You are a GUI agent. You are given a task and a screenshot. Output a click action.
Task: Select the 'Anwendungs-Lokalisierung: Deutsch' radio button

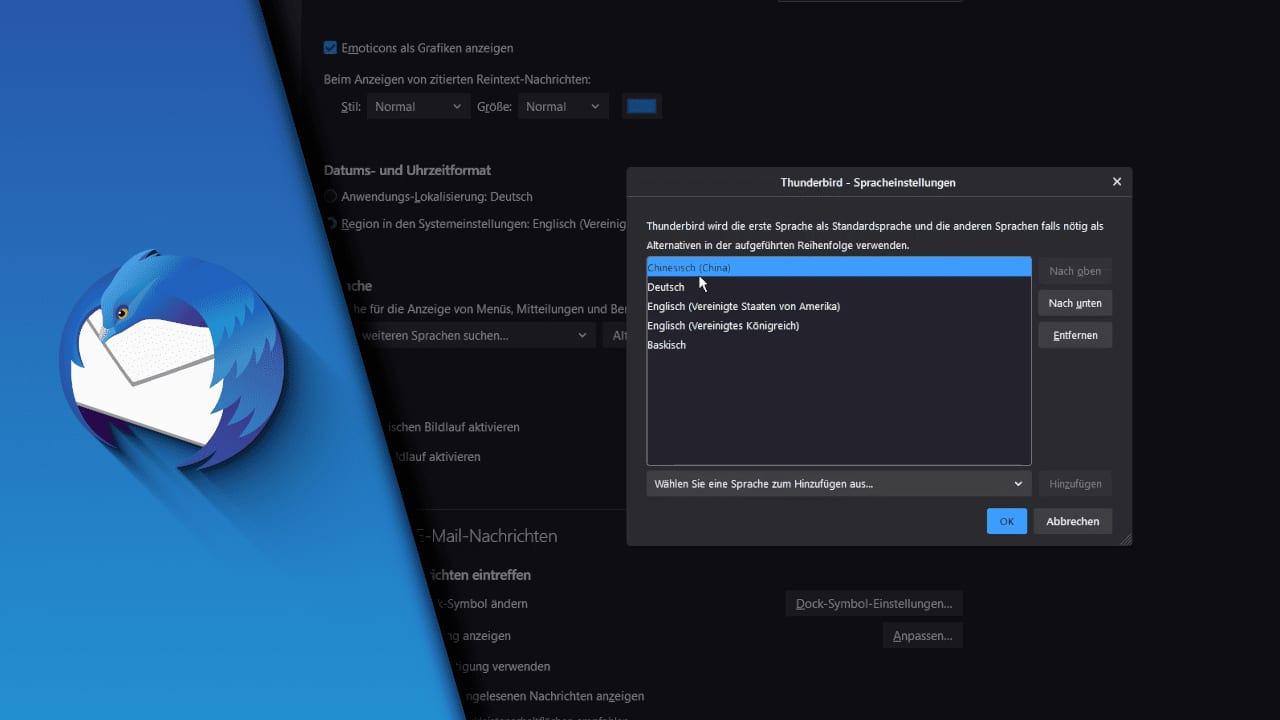(330, 197)
